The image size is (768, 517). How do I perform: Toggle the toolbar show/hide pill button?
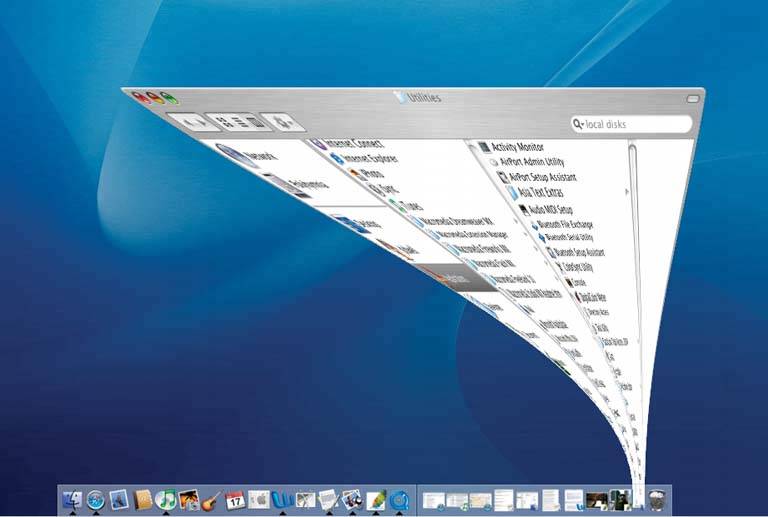coord(693,98)
